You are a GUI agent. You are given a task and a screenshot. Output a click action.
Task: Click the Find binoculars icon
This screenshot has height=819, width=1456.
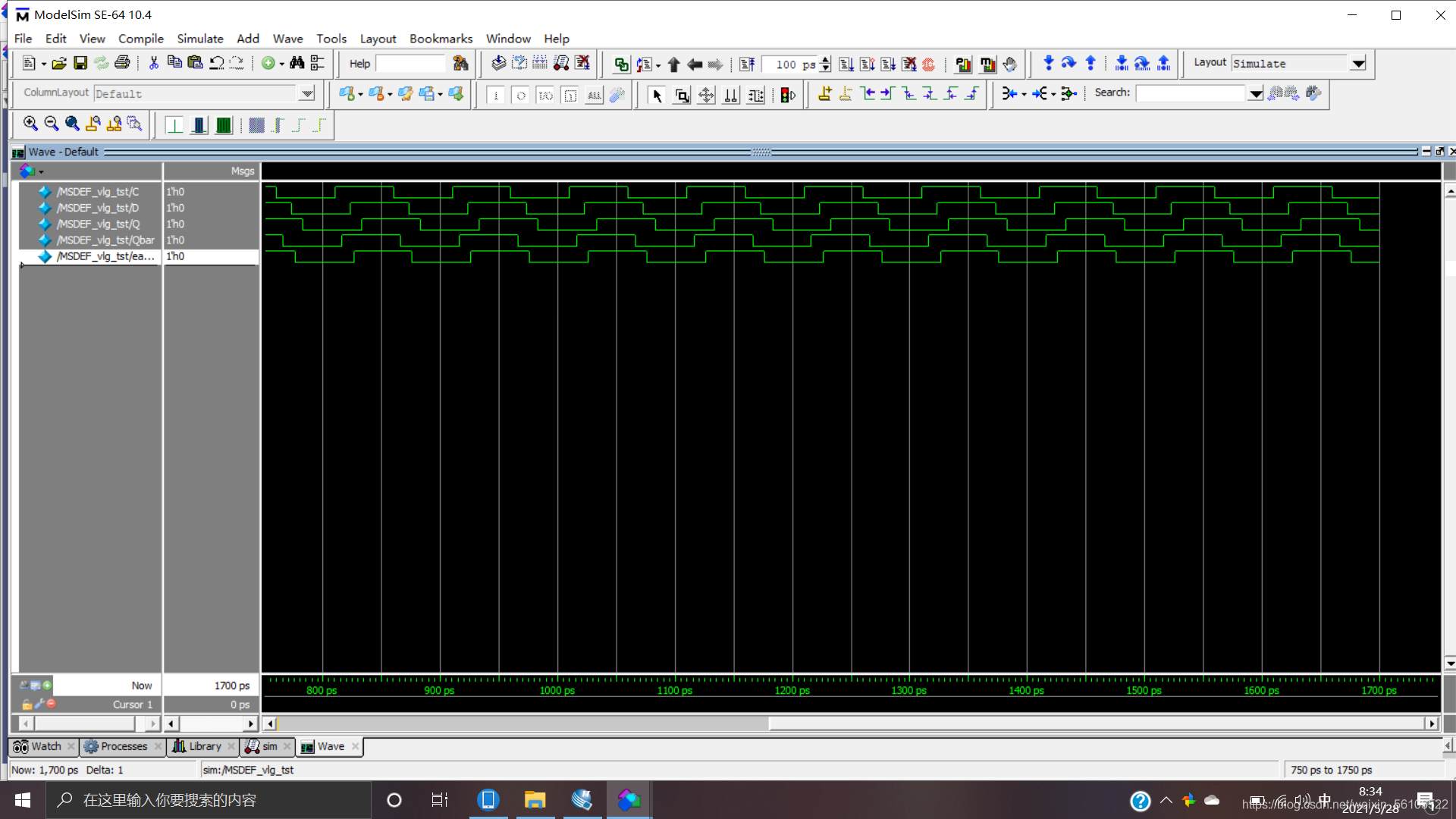pos(297,64)
